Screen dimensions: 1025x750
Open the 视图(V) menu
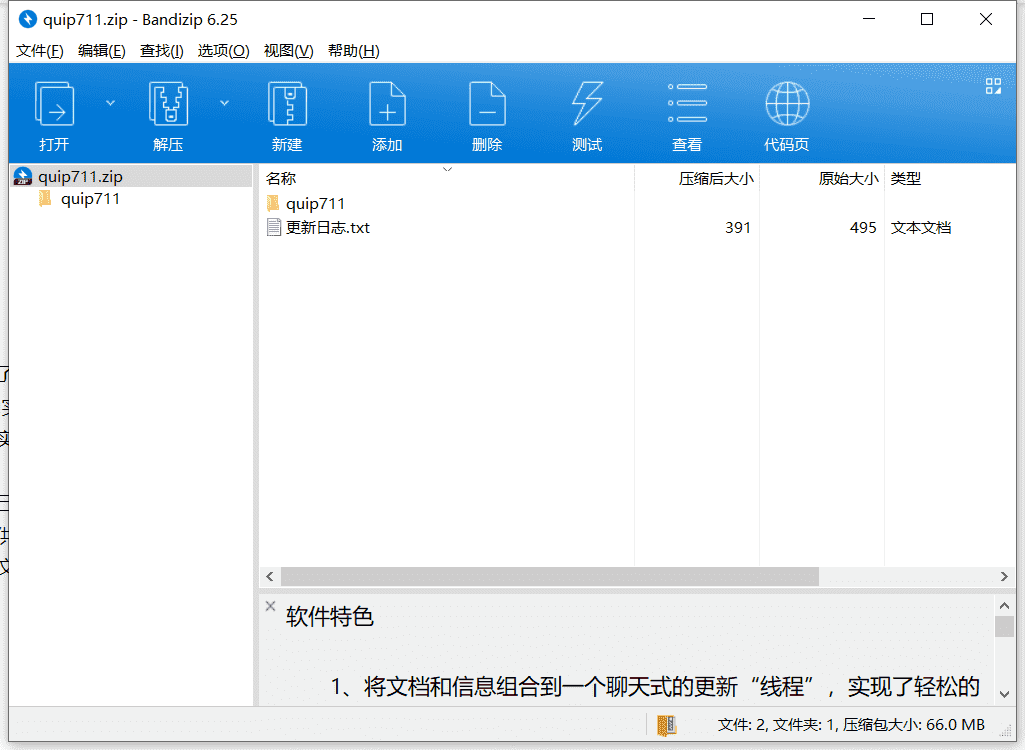(288, 51)
